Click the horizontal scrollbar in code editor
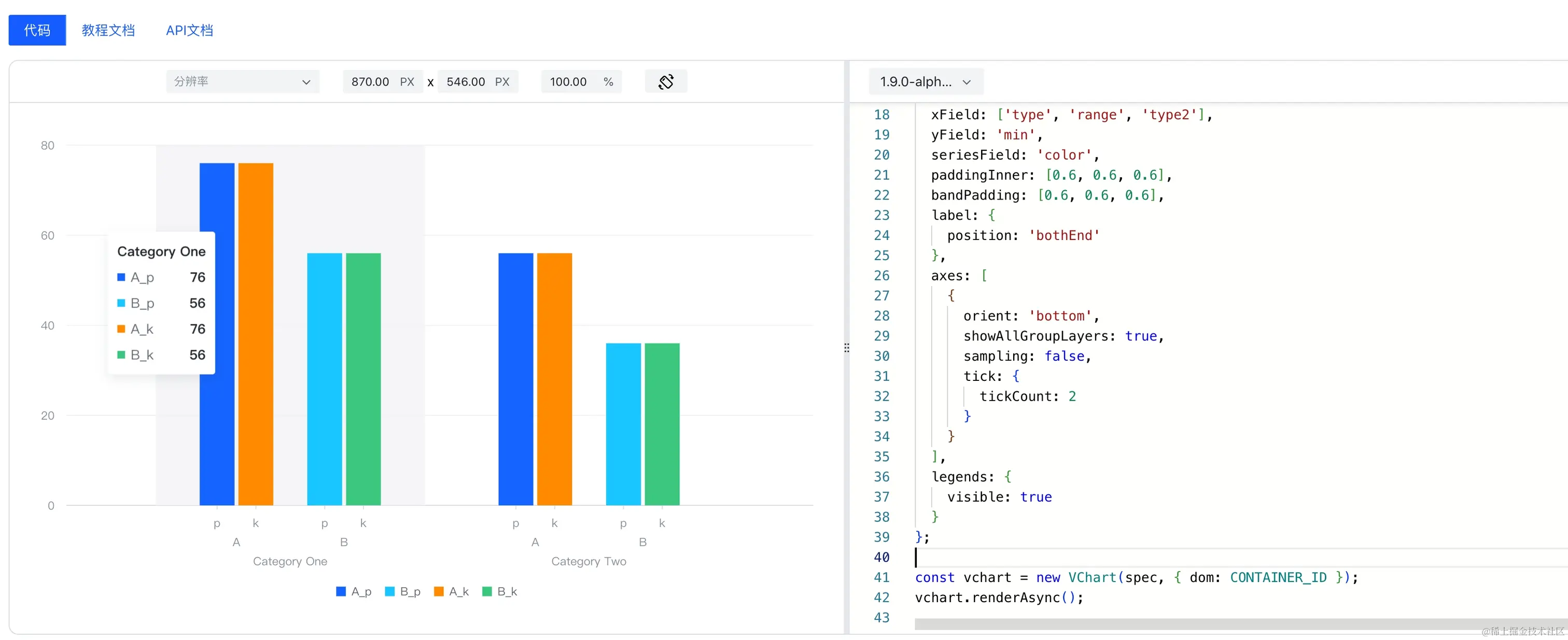 pyautogui.click(x=1217, y=624)
